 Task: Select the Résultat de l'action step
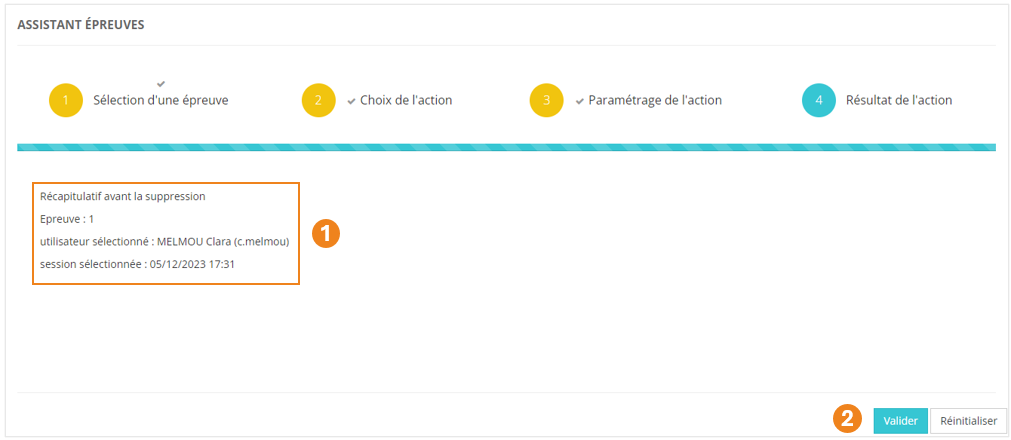pos(898,101)
